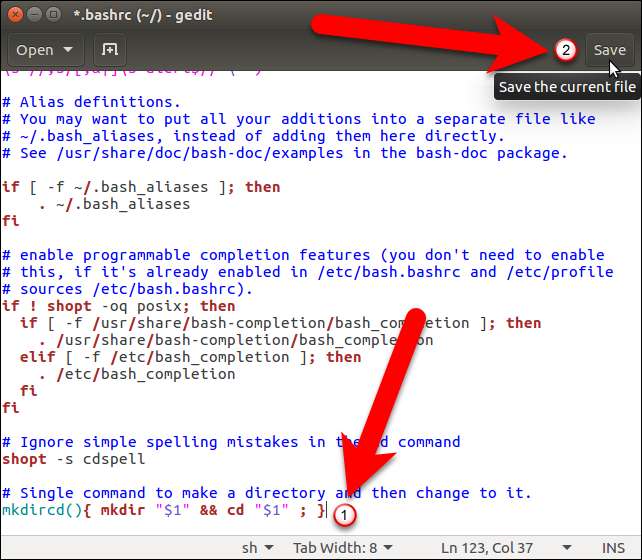Expand the Open recent files dropdown arrow

tap(68, 50)
